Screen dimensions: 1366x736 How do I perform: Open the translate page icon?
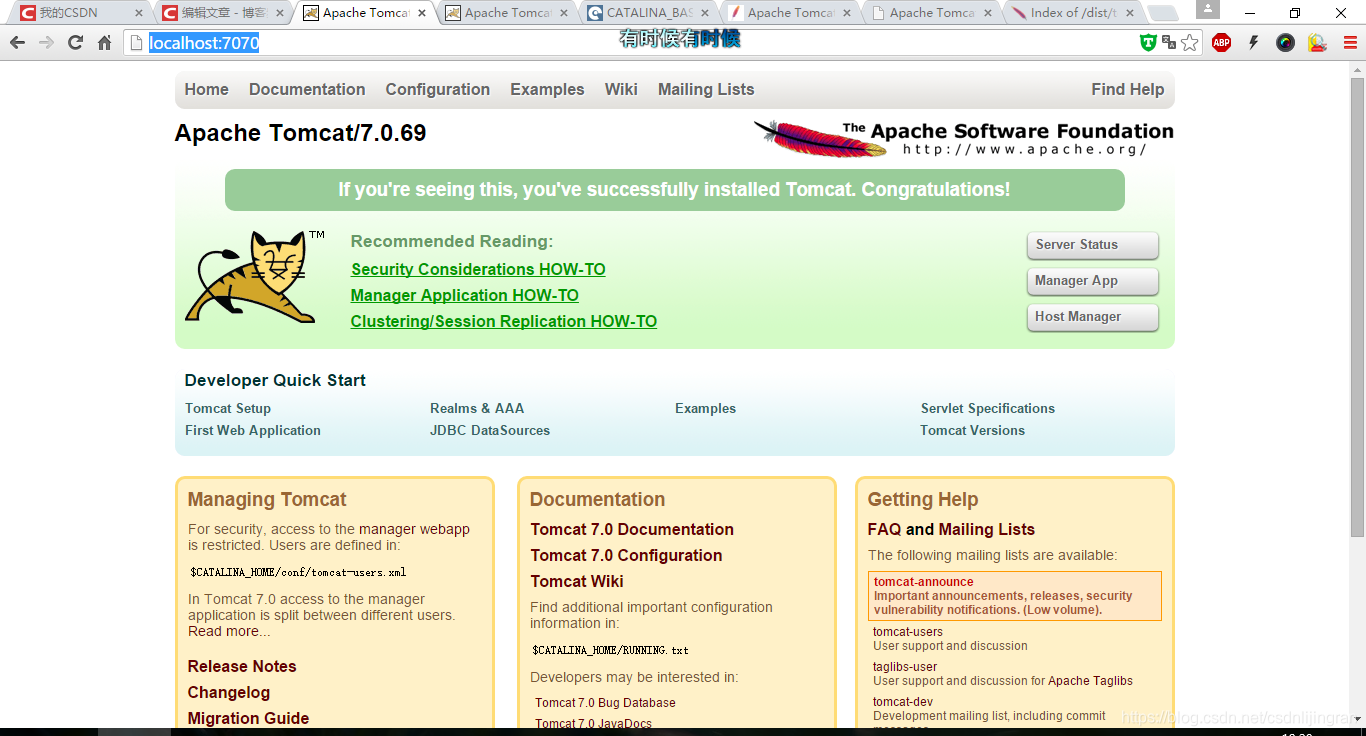tap(1168, 42)
